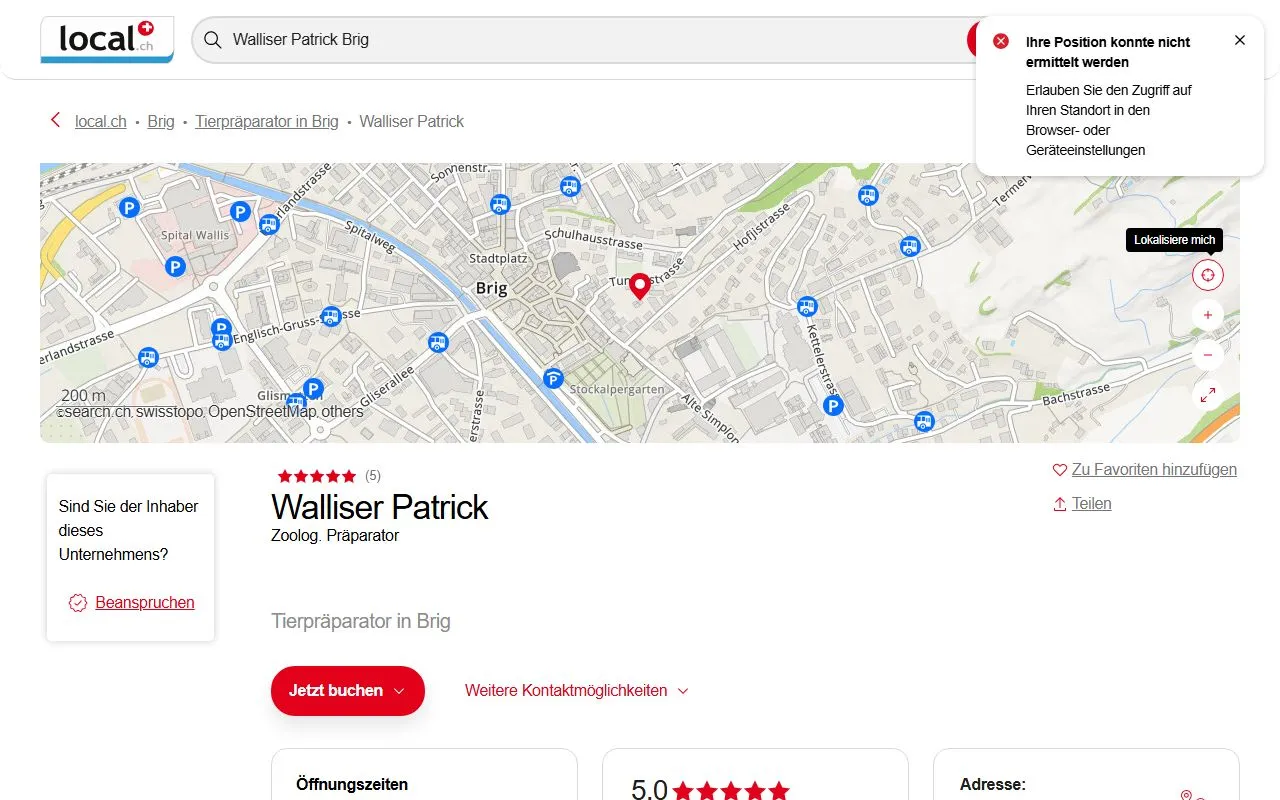Click the local.ch logo

tap(107, 39)
